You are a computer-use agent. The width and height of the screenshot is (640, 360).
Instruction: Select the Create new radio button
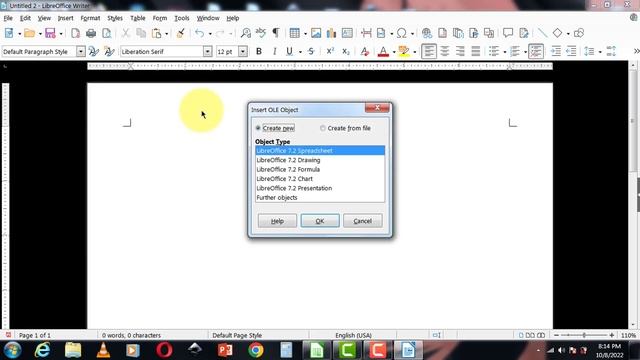click(258, 128)
